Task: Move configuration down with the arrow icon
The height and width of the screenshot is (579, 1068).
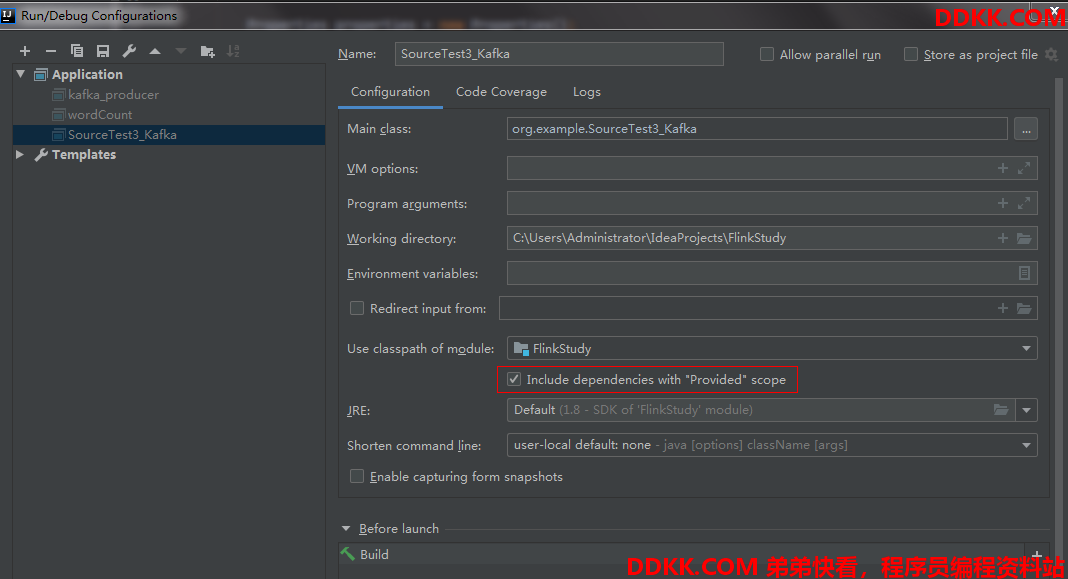Action: point(181,51)
